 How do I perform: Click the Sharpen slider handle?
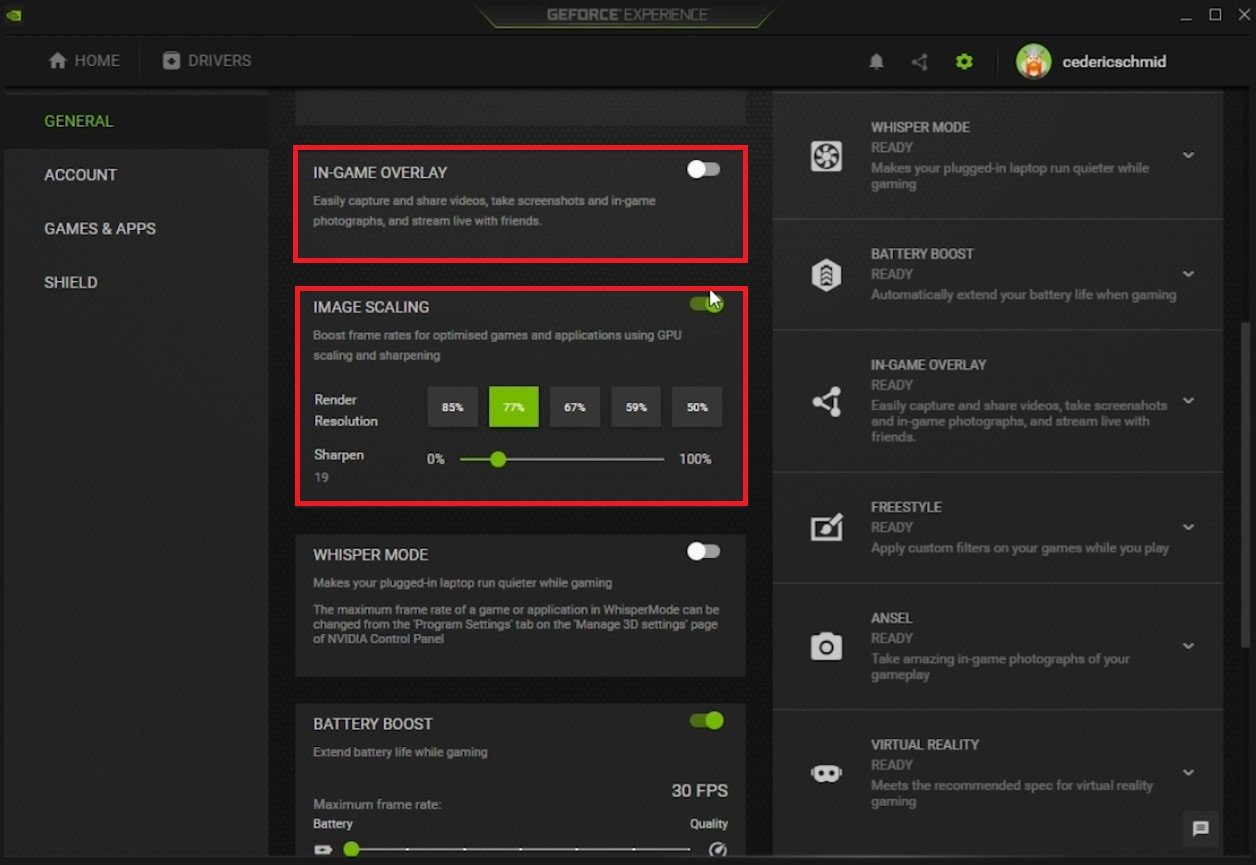point(498,459)
